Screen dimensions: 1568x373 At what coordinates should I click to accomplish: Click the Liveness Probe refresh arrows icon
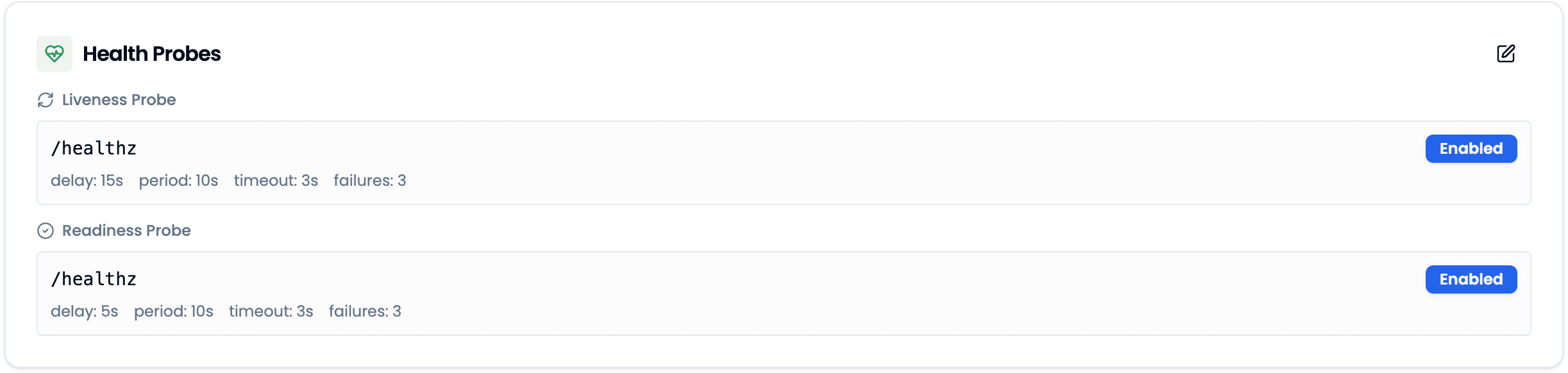pos(46,100)
